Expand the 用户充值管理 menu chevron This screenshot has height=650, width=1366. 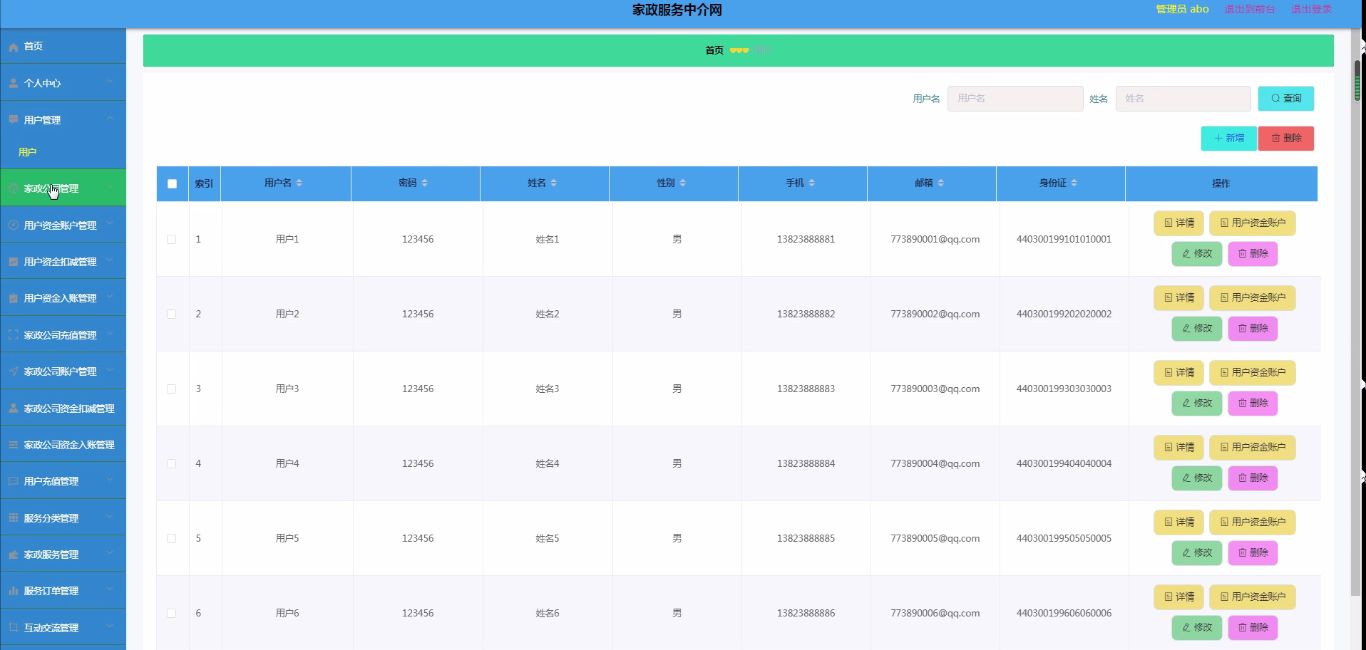point(110,481)
